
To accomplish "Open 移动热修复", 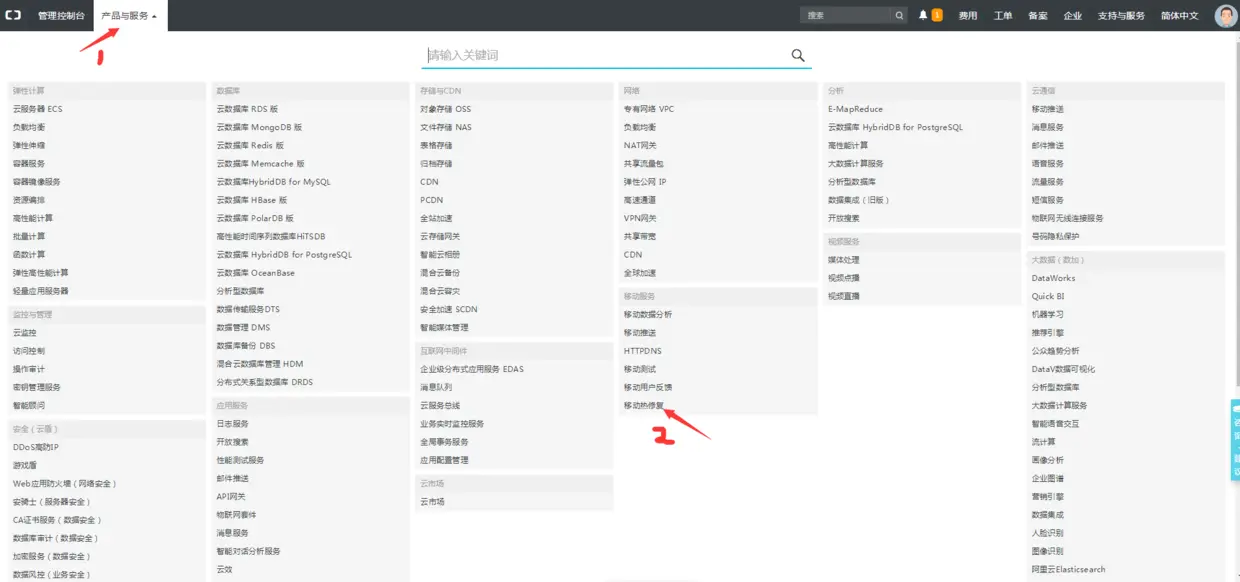I will click(x=644, y=405).
